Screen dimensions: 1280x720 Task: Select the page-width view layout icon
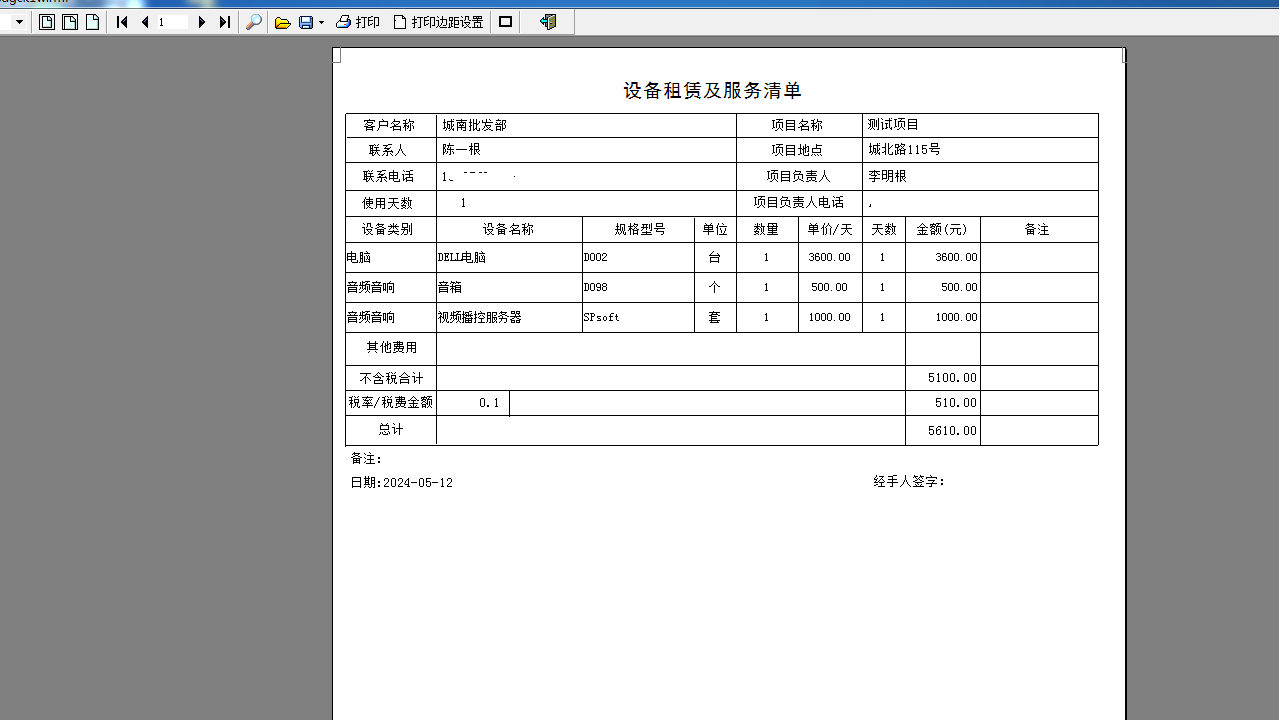pyautogui.click(x=69, y=22)
